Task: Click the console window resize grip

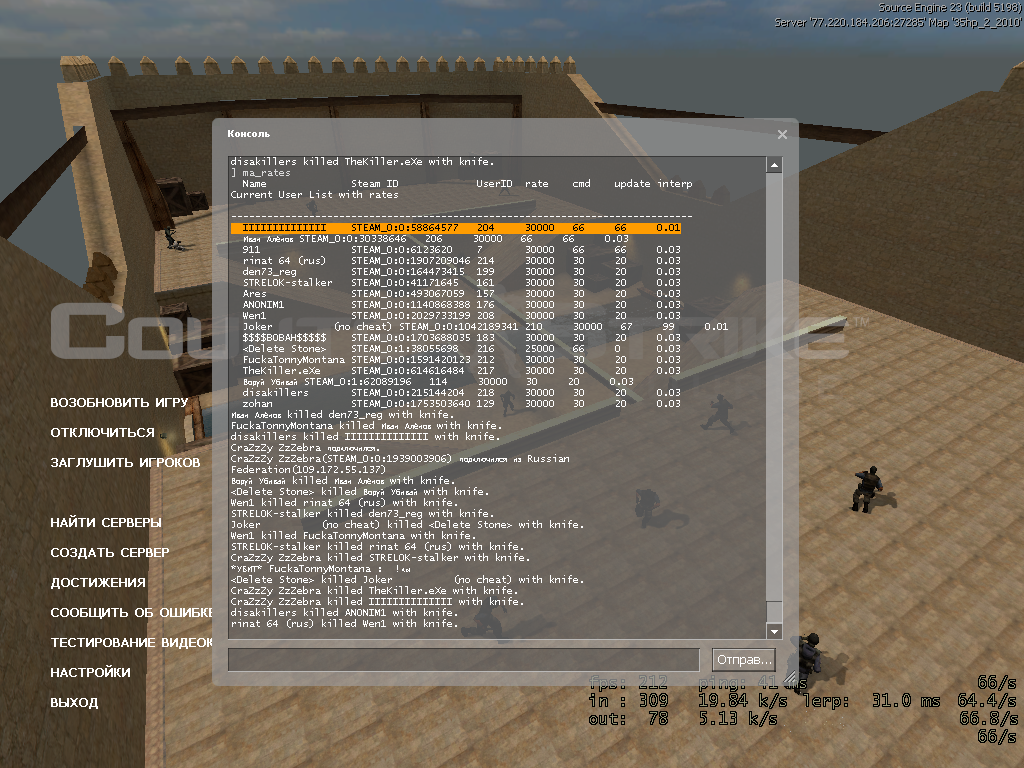Action: [790, 677]
